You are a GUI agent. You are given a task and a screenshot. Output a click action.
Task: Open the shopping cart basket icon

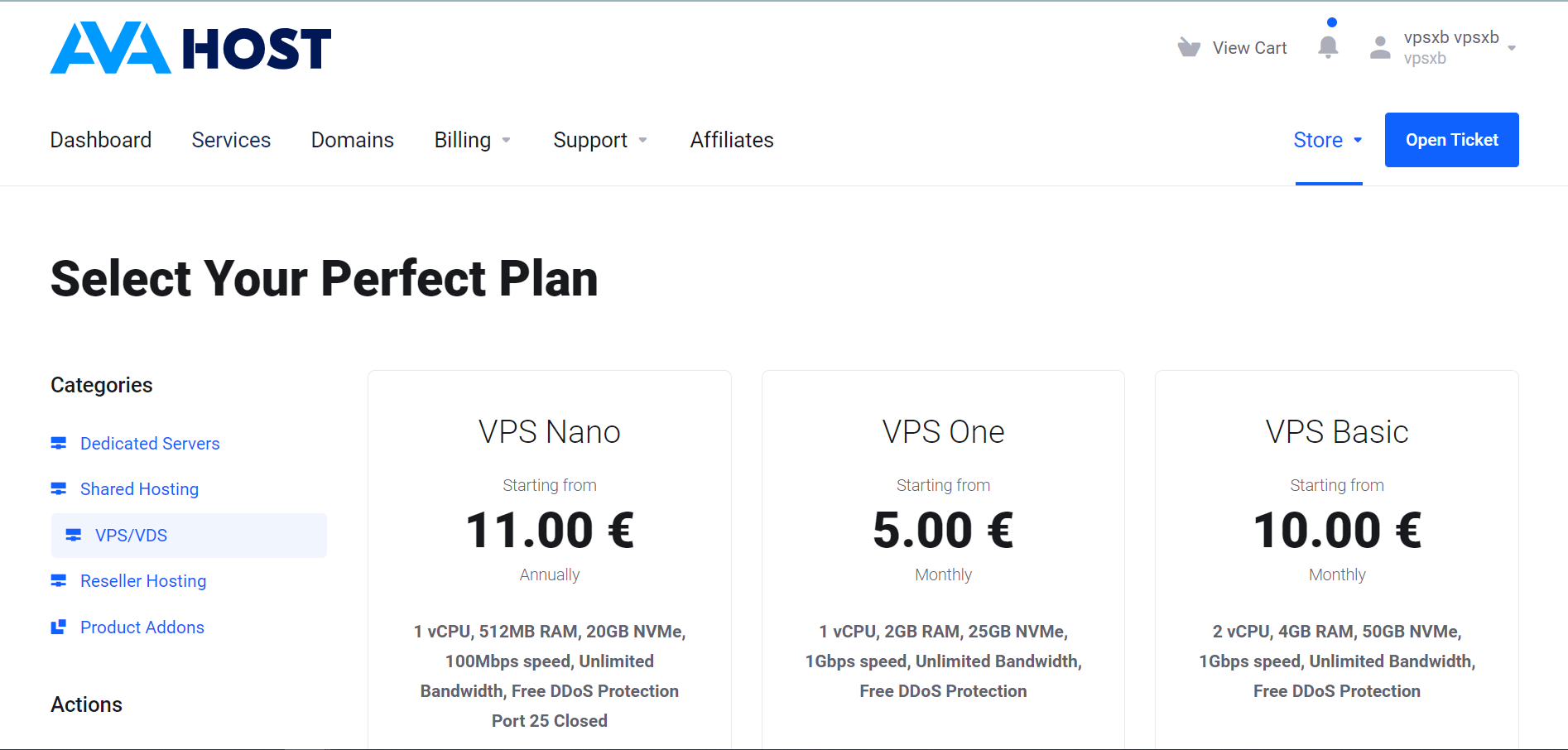click(x=1189, y=47)
